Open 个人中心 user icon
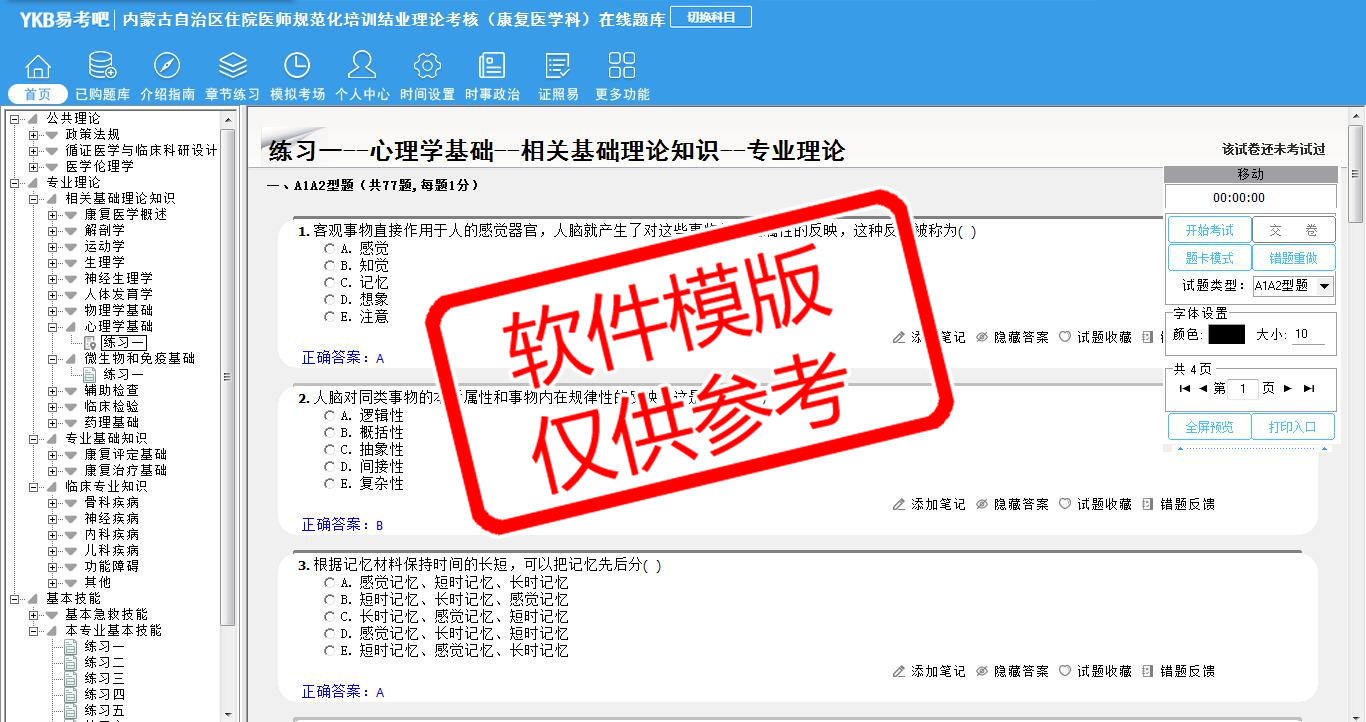Image resolution: width=1366 pixels, height=722 pixels. click(362, 66)
